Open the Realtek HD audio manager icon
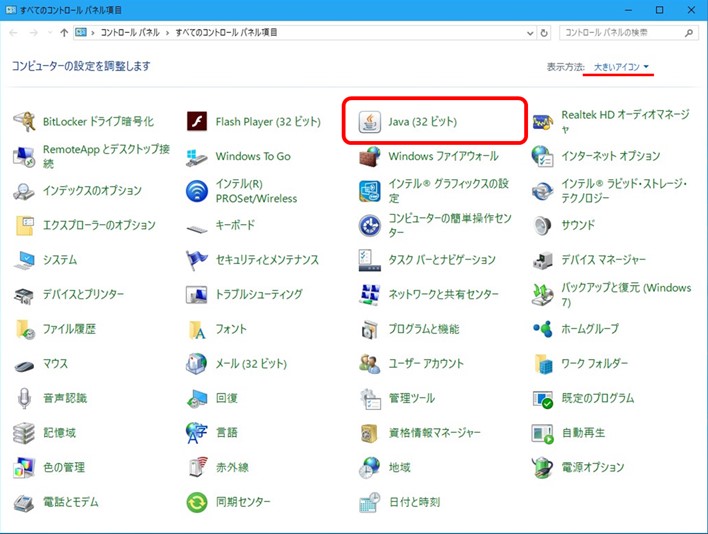Viewport: 708px width, 534px height. [543, 121]
